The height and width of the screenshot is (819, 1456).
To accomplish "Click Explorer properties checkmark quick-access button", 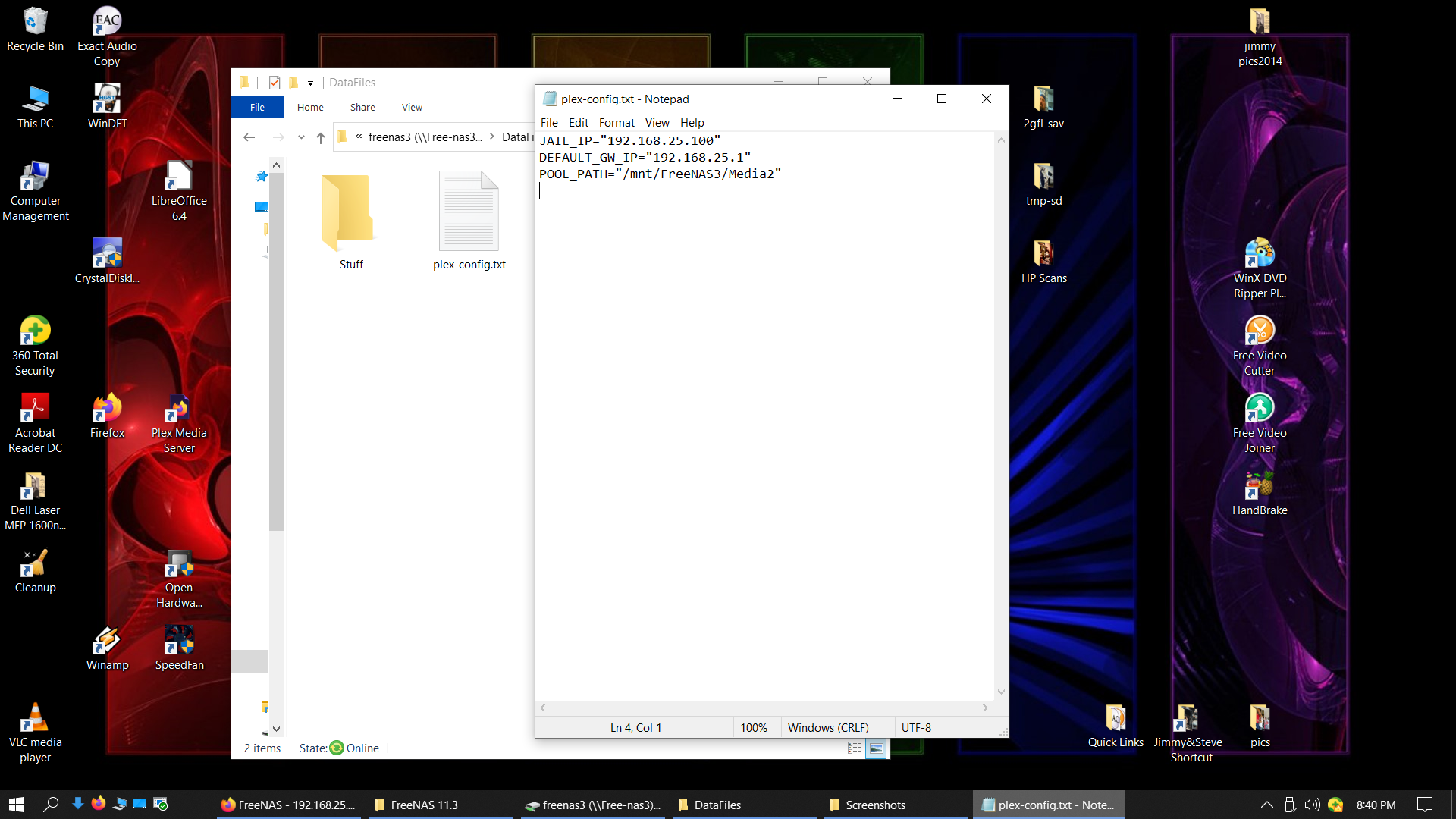I will [275, 83].
